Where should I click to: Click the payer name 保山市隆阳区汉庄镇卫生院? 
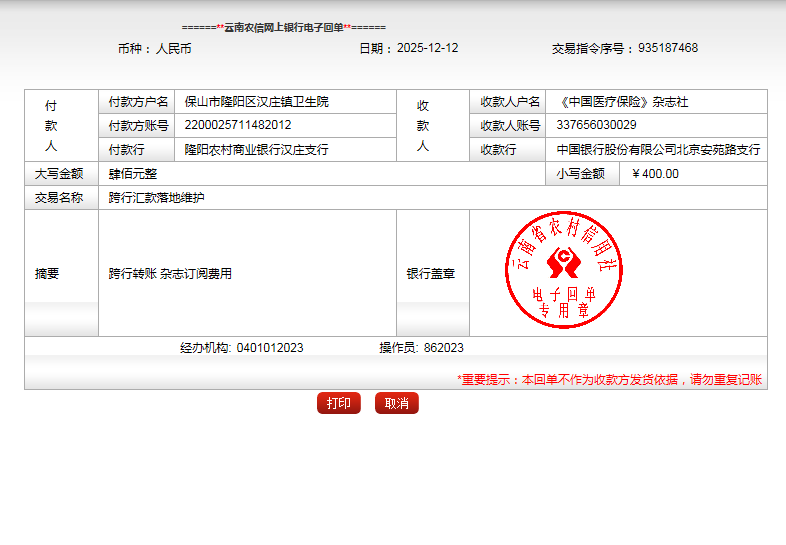point(256,102)
